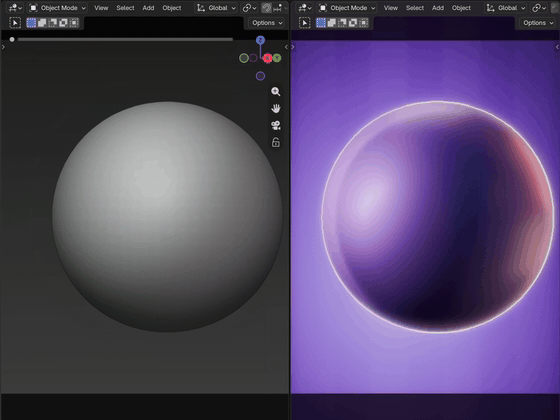
Task: Choose Intersect Selection mode in right viewport
Action: (x=364, y=23)
